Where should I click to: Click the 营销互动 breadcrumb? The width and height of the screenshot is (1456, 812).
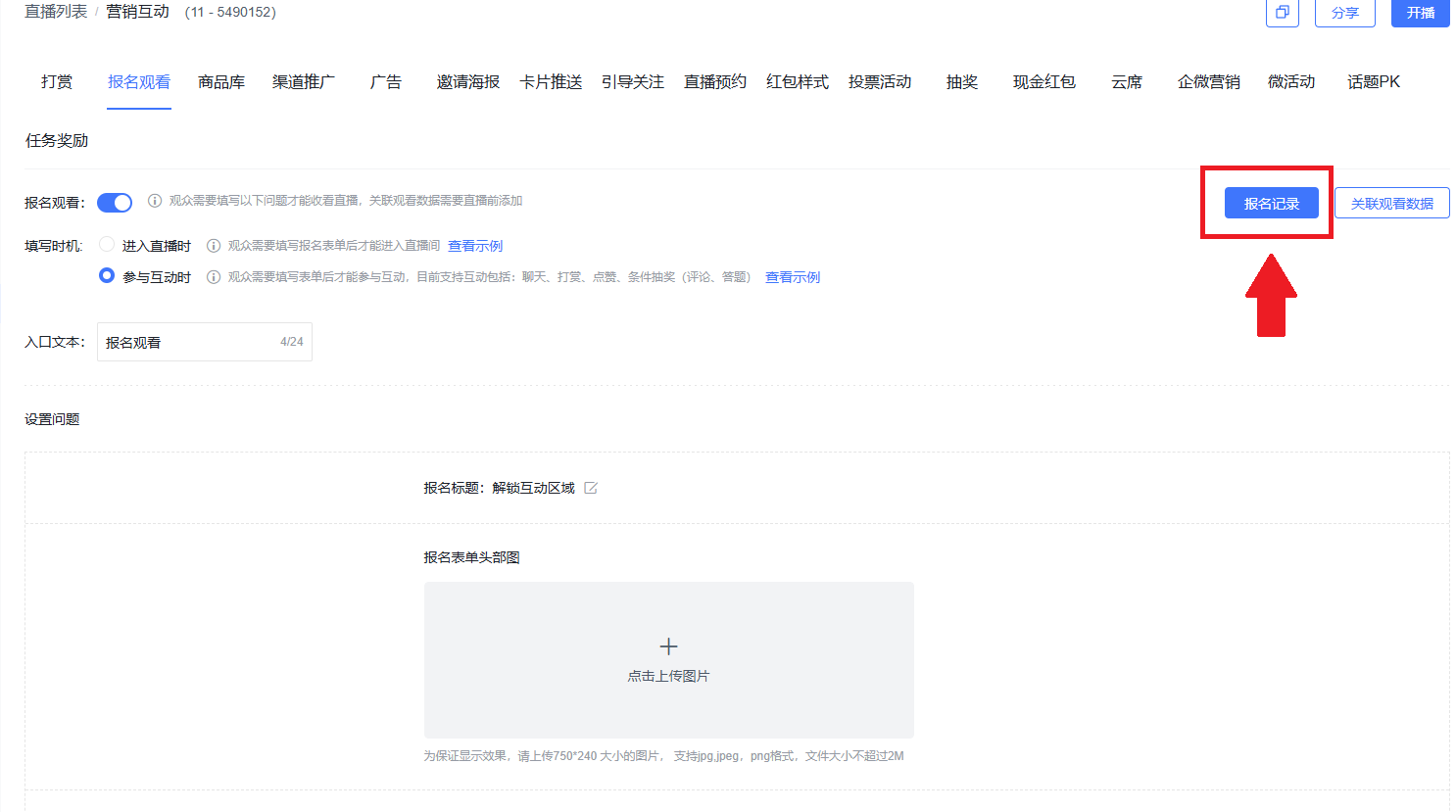point(138,12)
